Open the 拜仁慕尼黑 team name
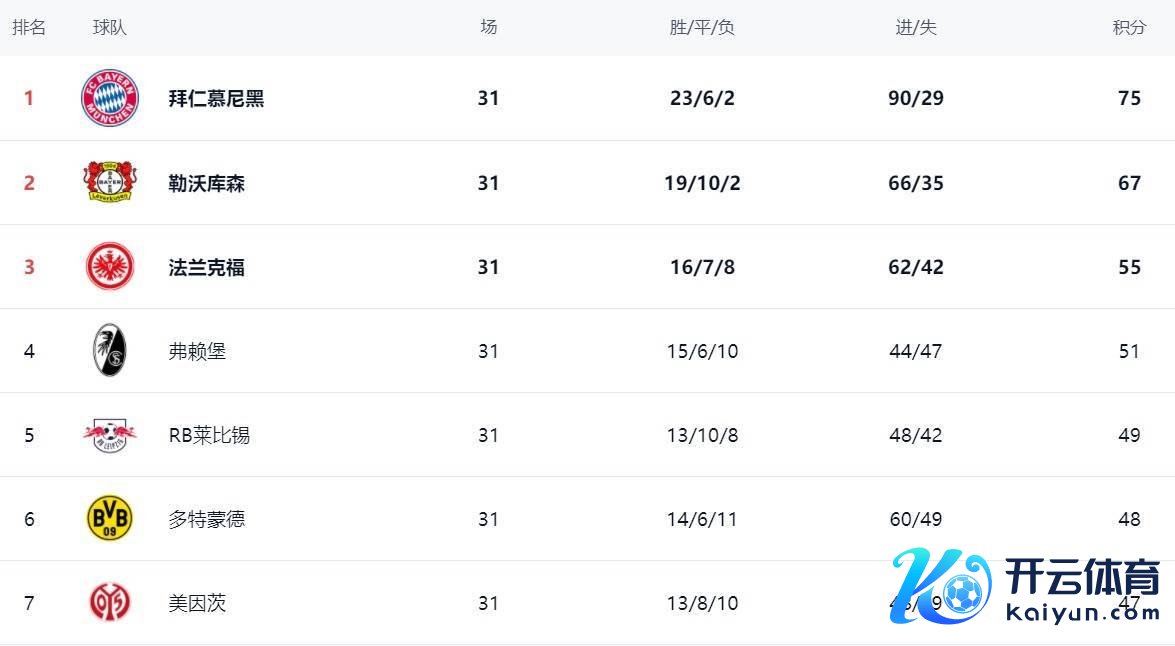 tap(216, 98)
